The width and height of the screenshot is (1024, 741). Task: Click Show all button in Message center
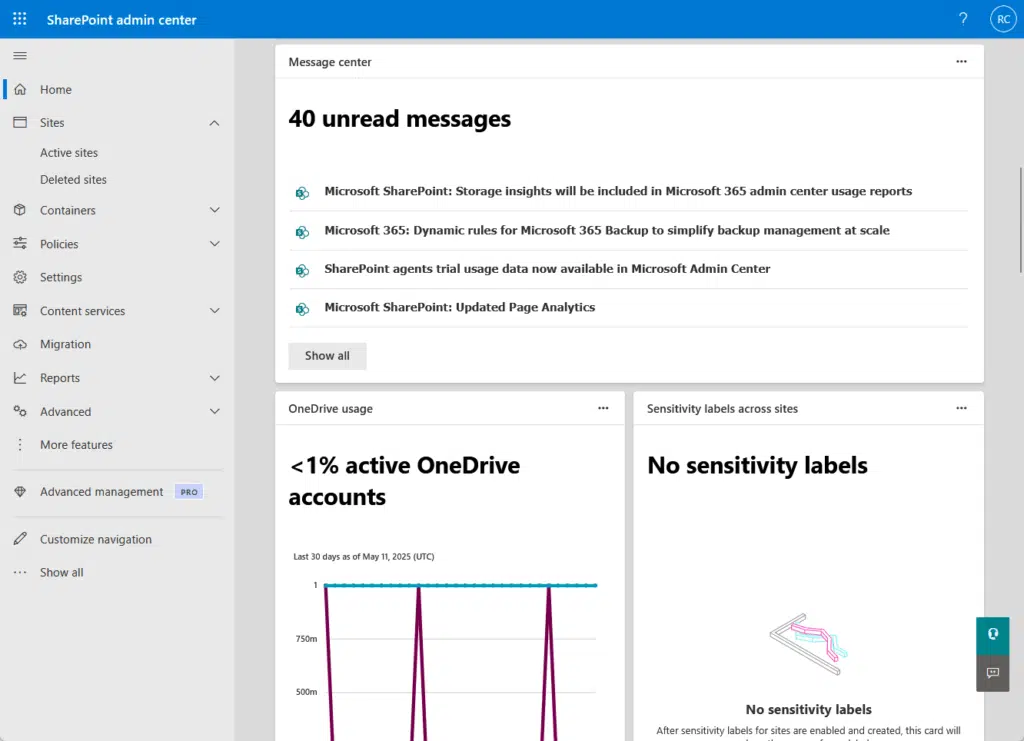(x=327, y=356)
